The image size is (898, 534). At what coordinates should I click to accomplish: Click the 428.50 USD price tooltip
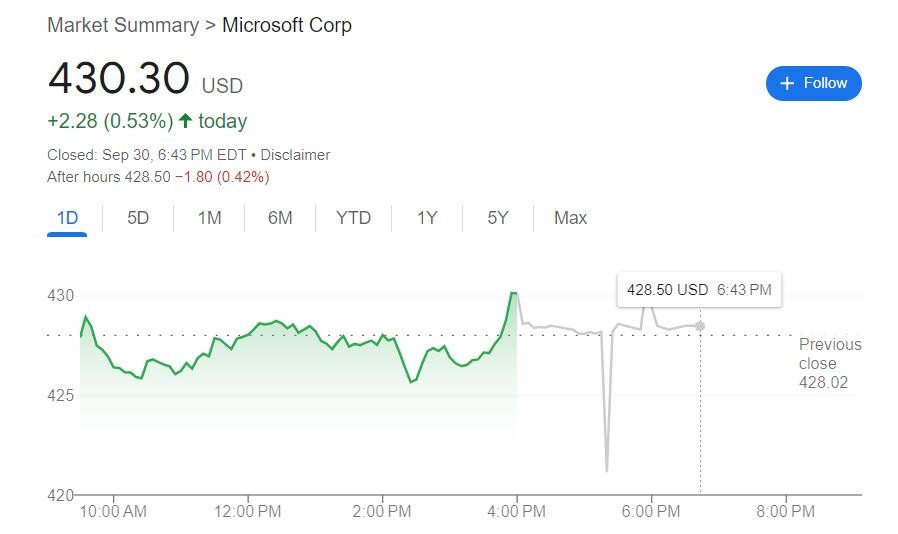[698, 290]
